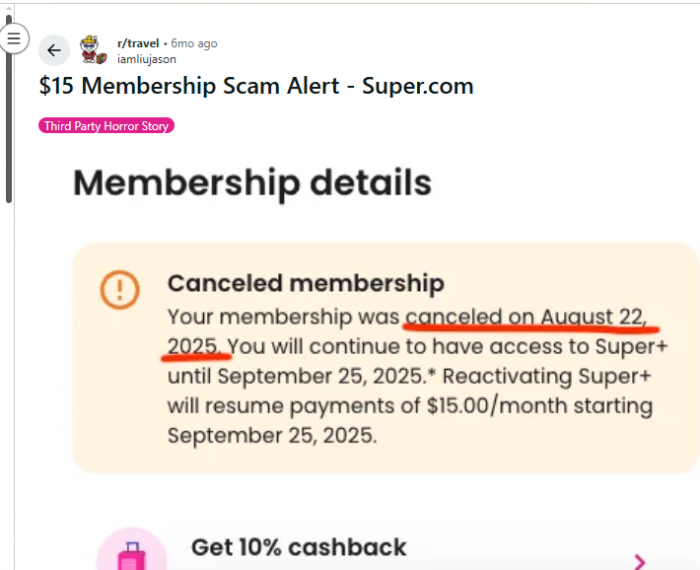Open the hamburger sidebar menu icon
The height and width of the screenshot is (570, 700).
coord(13,38)
